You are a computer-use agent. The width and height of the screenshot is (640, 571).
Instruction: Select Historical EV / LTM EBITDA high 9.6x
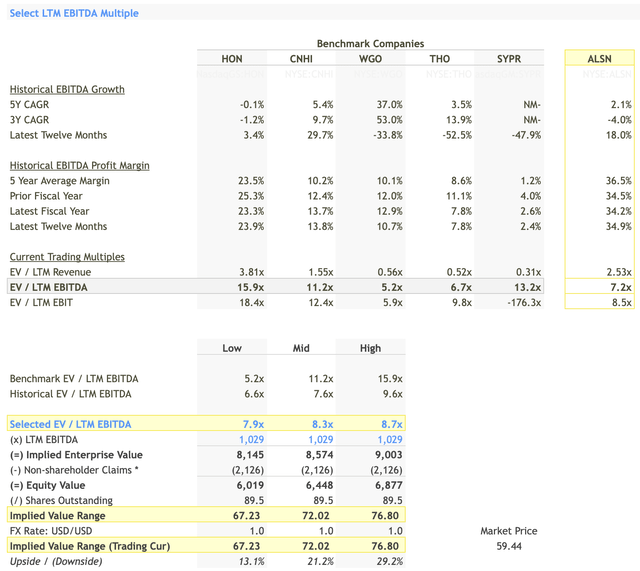(x=392, y=394)
